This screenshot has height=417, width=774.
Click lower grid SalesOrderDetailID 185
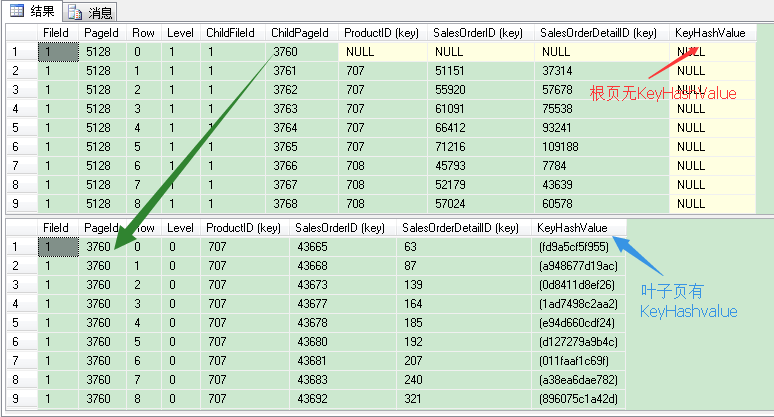464,323
